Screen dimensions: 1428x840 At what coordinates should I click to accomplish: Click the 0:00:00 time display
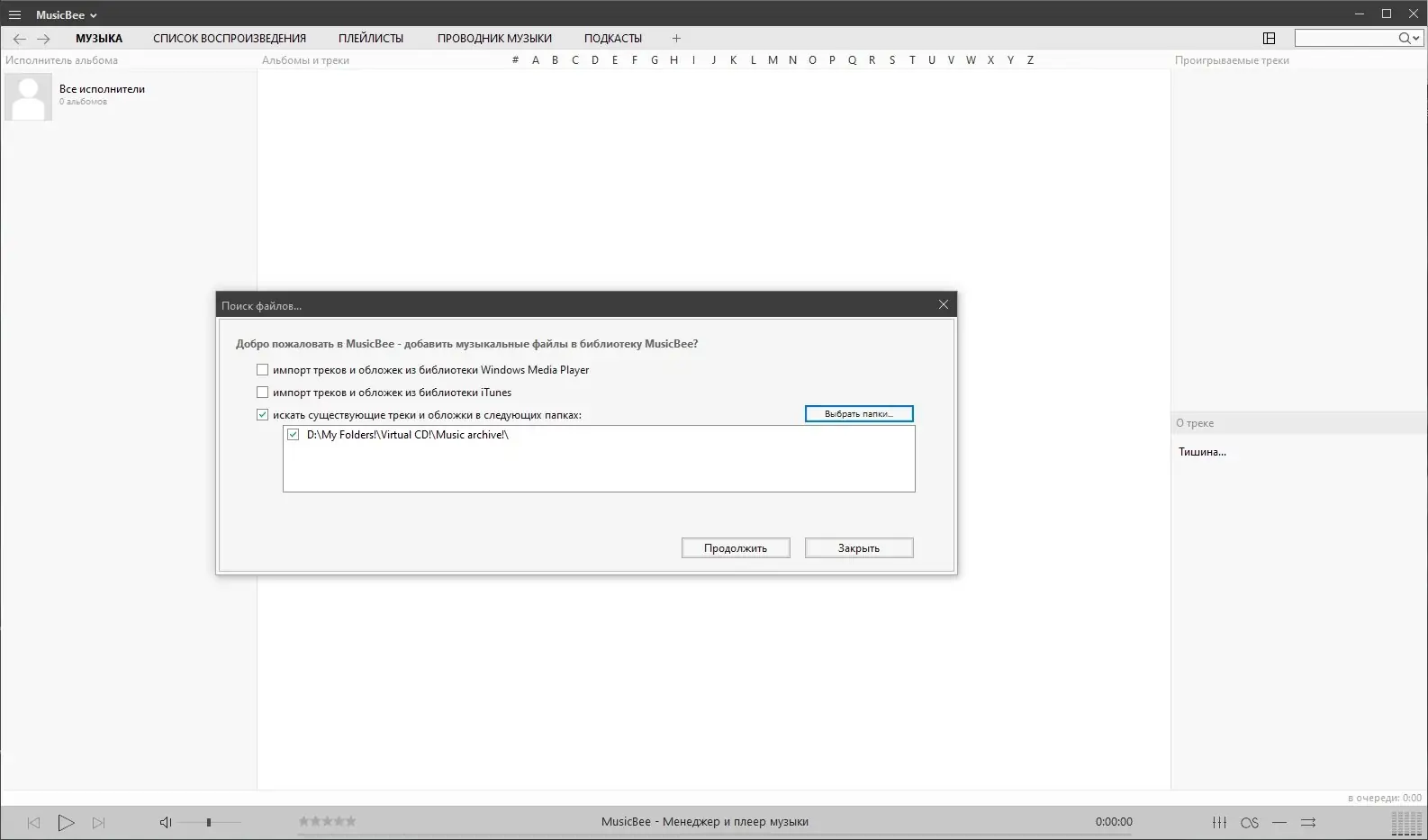coord(1114,822)
